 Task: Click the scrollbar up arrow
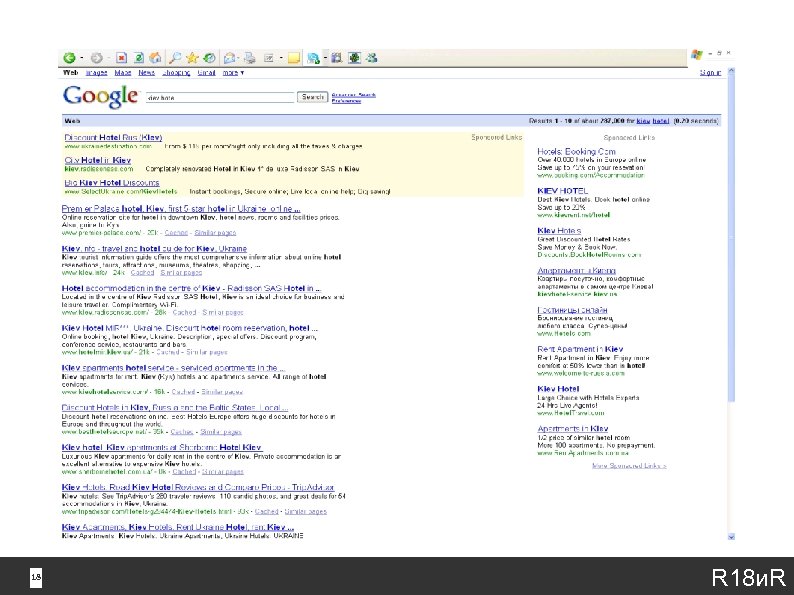[x=731, y=72]
